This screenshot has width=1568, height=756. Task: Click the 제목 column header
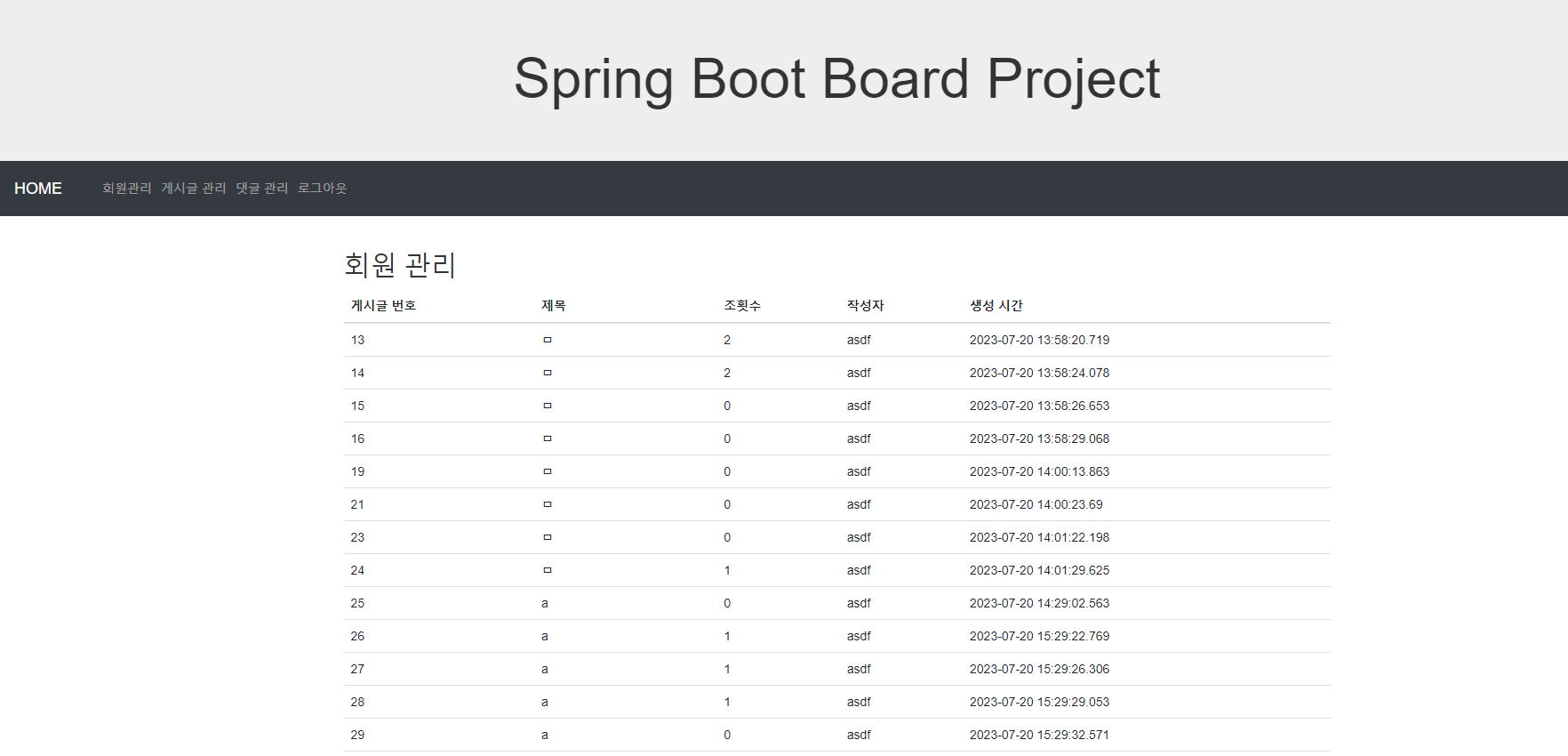point(554,305)
